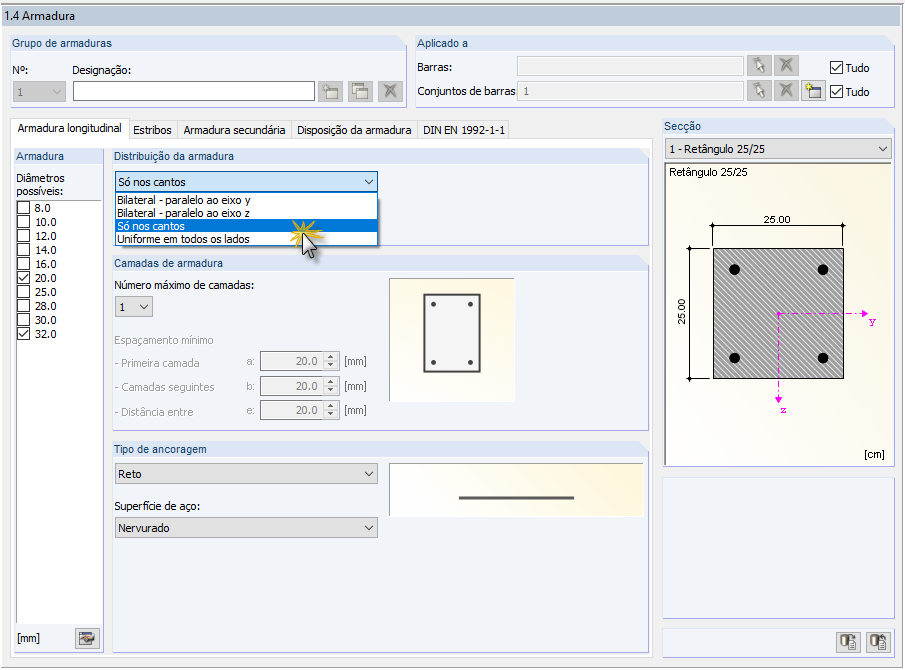The height and width of the screenshot is (670, 905).
Task: Go to Disposição da armadura tab
Action: (x=354, y=130)
